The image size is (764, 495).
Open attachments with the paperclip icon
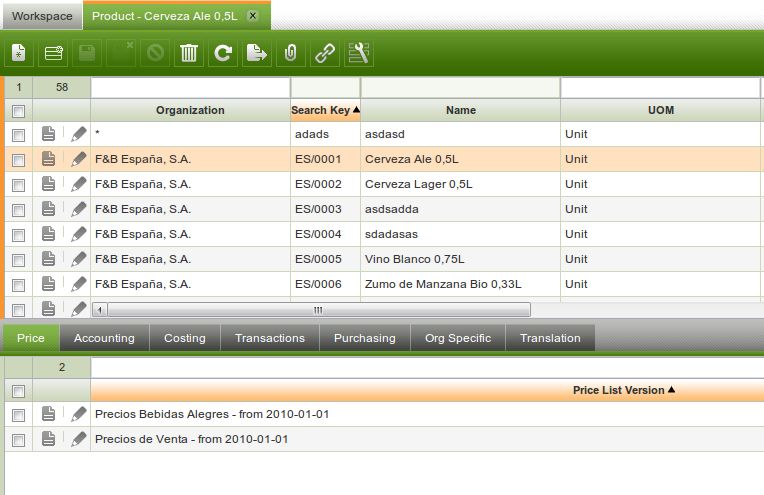291,53
